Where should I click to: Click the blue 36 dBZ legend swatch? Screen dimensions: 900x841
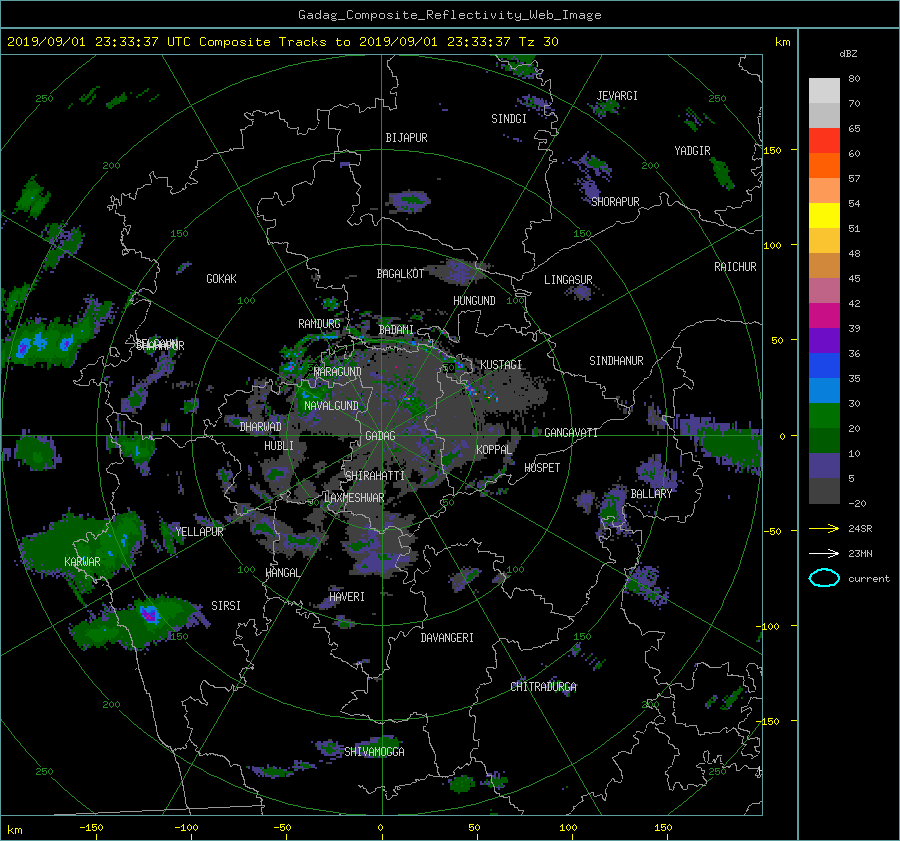pyautogui.click(x=824, y=365)
